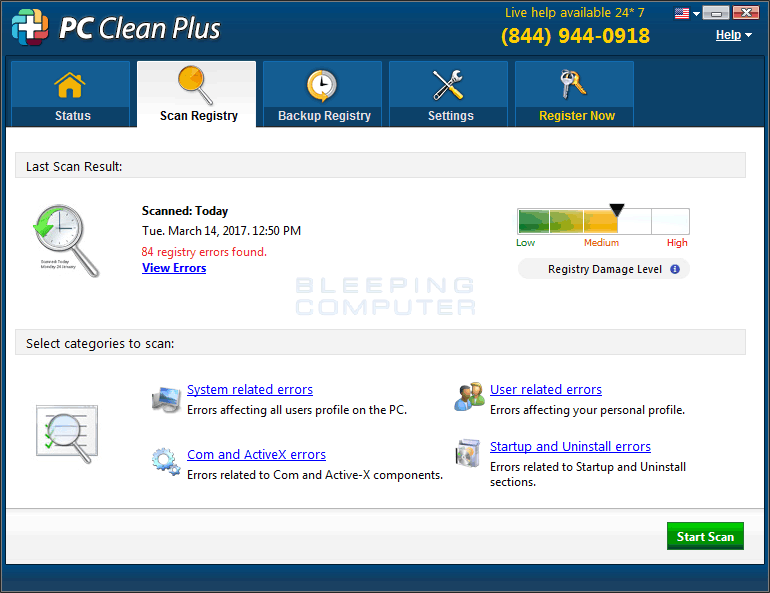Click 'Errors related to Startup and Uninstall sections.' text

point(588,474)
